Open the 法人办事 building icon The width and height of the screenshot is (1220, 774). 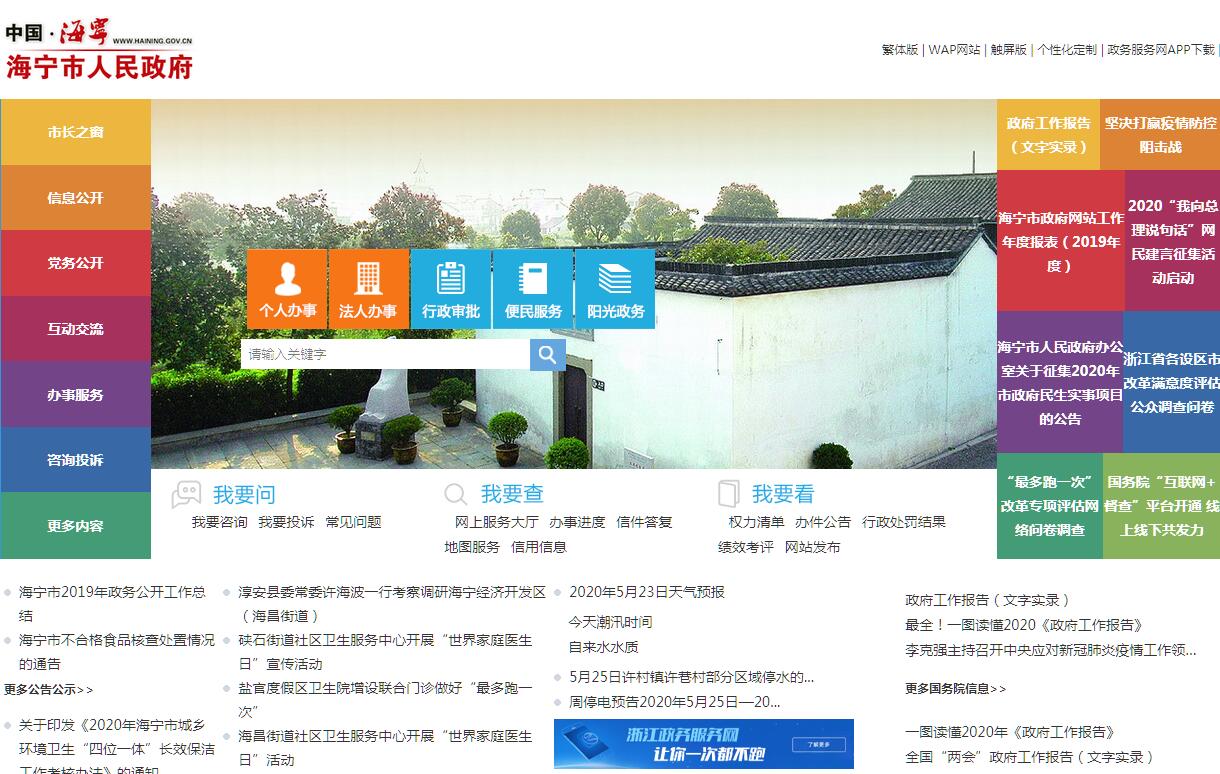(x=368, y=278)
